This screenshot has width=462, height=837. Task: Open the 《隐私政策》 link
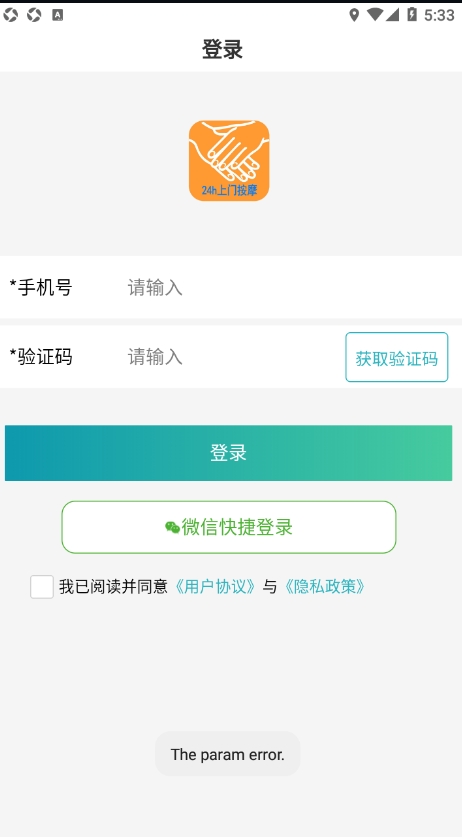coord(325,587)
